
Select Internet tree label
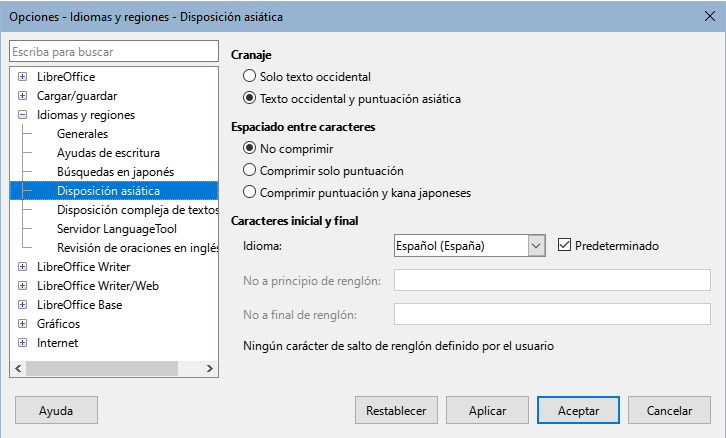click(57, 343)
